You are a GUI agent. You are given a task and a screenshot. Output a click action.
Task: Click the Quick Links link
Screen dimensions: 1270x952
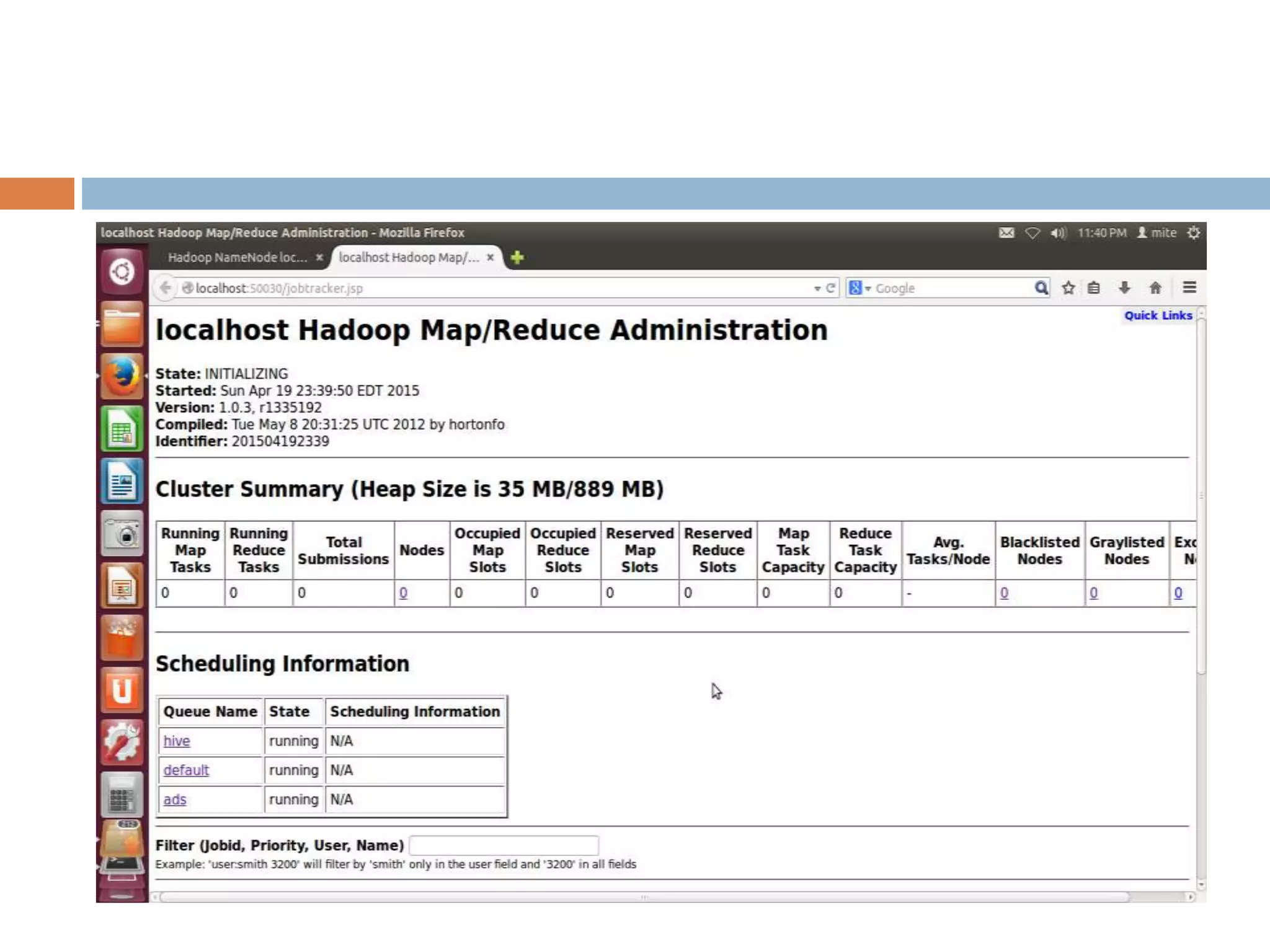[1158, 315]
